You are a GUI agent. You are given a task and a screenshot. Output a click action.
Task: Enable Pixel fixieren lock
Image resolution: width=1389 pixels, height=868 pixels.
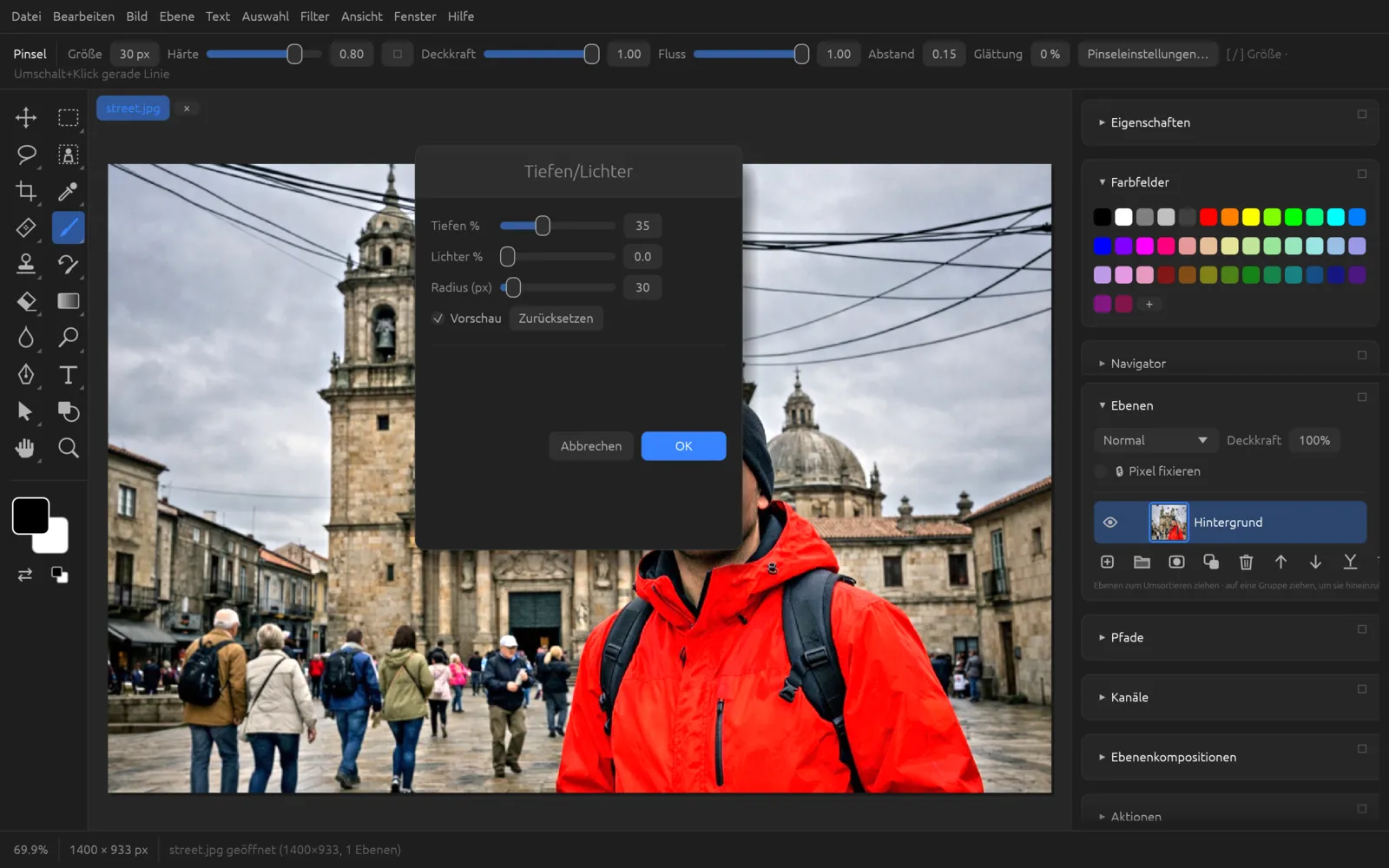point(1101,471)
